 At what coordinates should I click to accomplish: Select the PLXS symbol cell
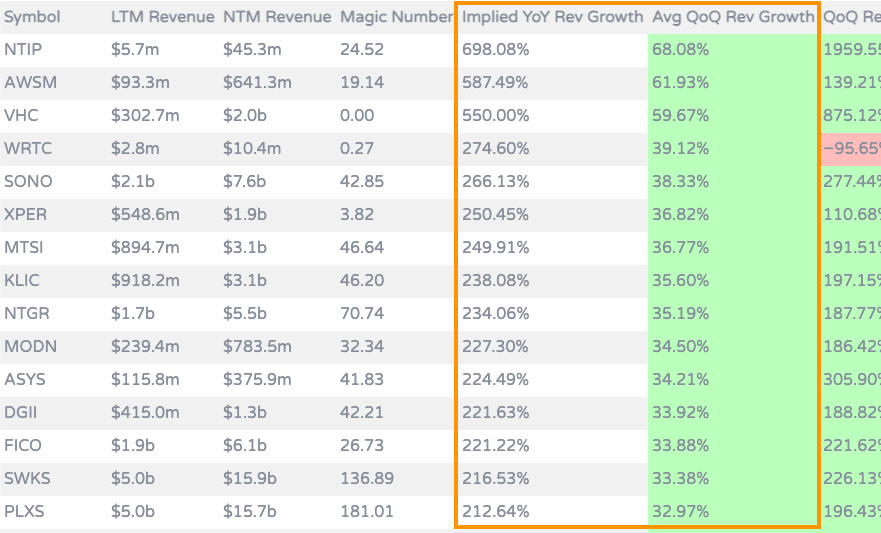click(24, 512)
